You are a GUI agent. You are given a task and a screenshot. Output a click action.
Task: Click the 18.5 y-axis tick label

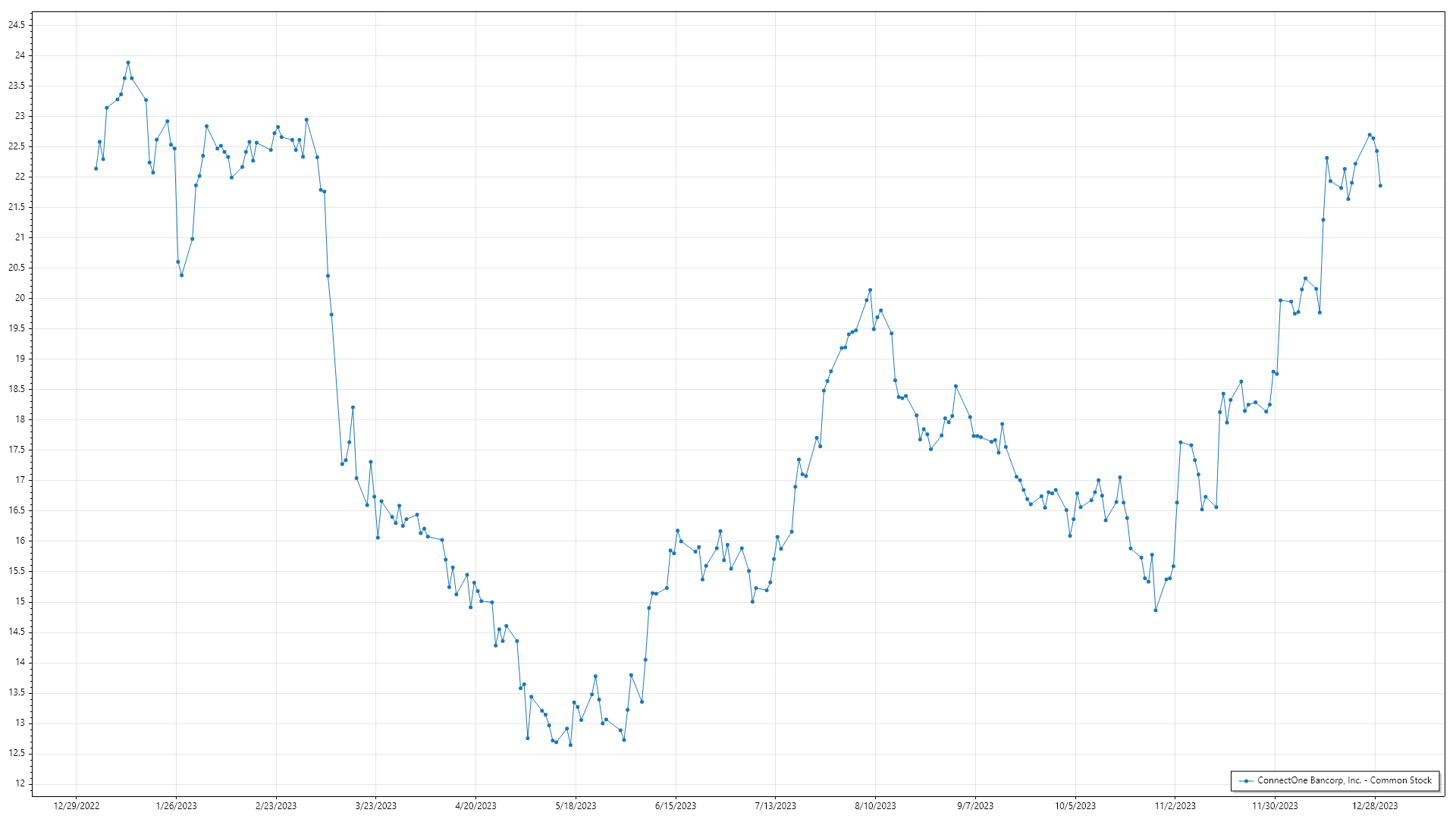point(16,389)
